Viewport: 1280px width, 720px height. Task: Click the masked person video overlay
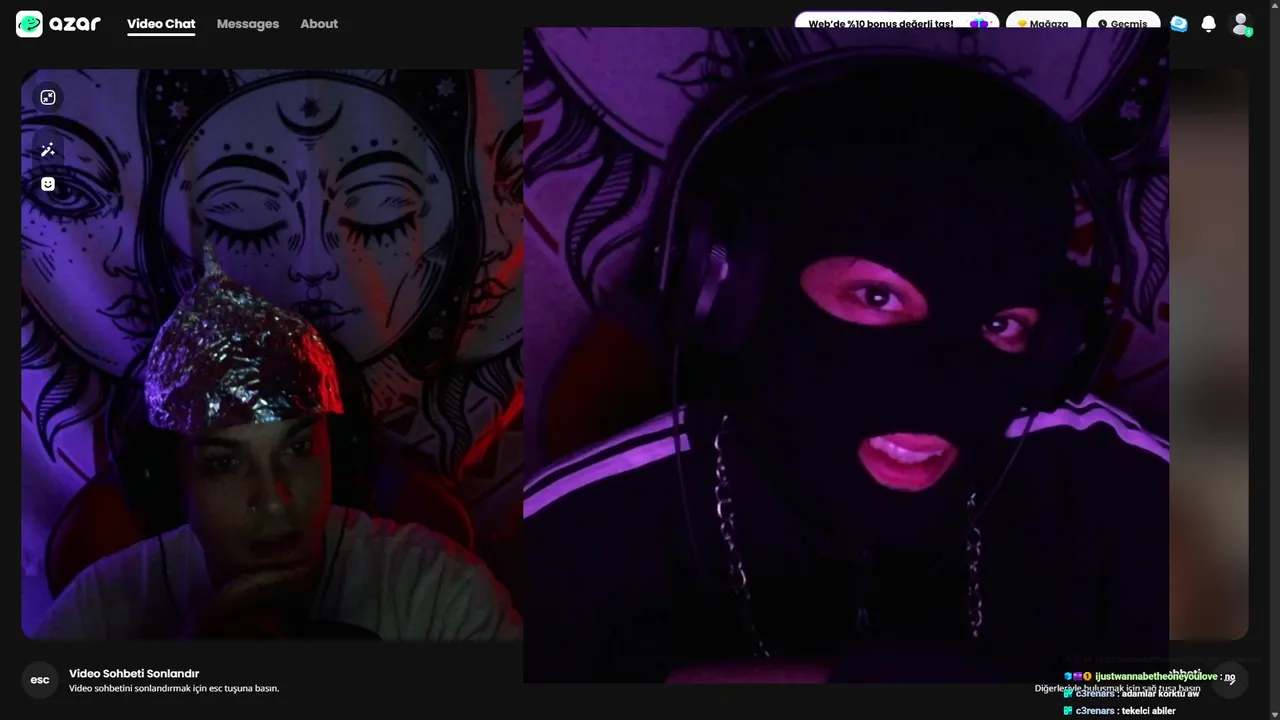846,355
